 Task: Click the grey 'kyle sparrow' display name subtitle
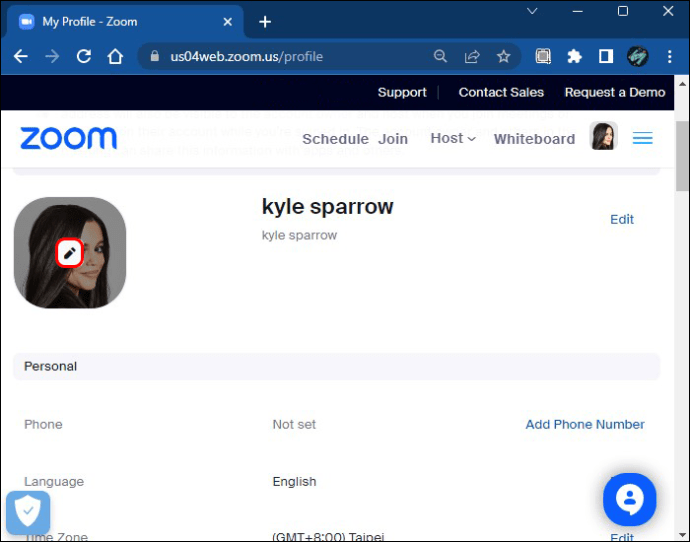pyautogui.click(x=299, y=235)
